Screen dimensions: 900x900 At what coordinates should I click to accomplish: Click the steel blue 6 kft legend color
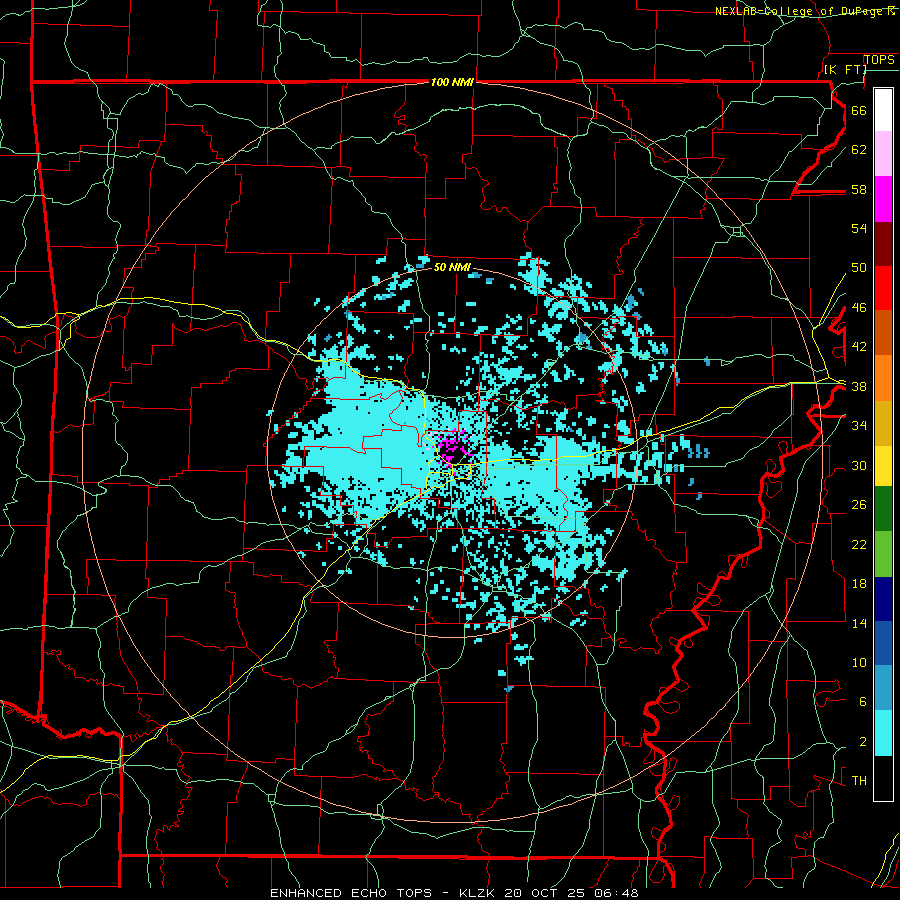883,688
